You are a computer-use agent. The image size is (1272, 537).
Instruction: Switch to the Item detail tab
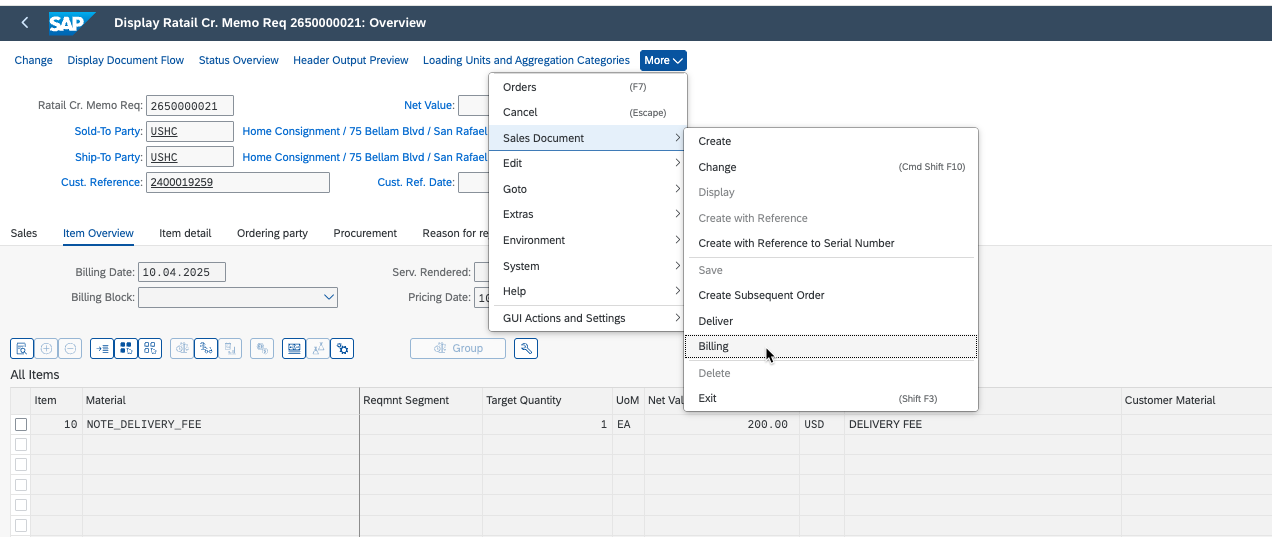click(185, 233)
